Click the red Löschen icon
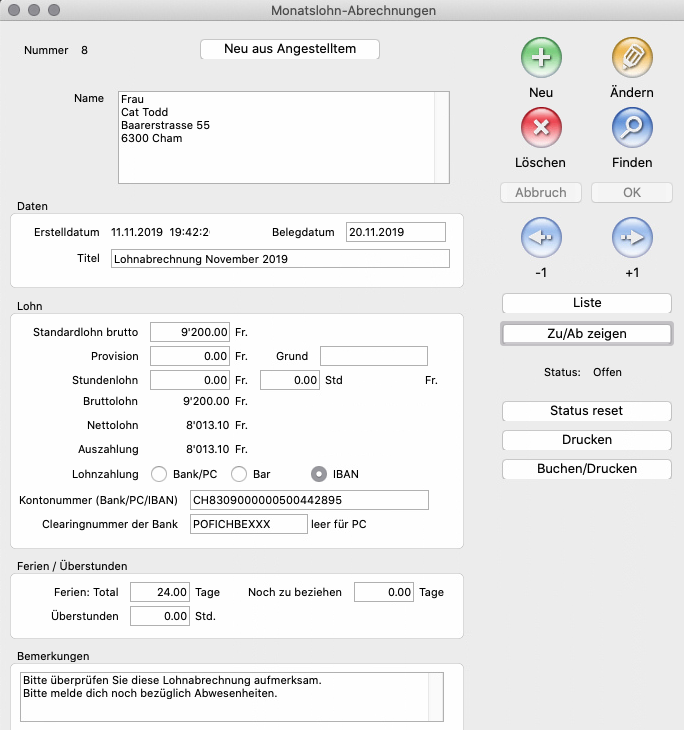Screen dimensions: 684x730 coord(541,128)
